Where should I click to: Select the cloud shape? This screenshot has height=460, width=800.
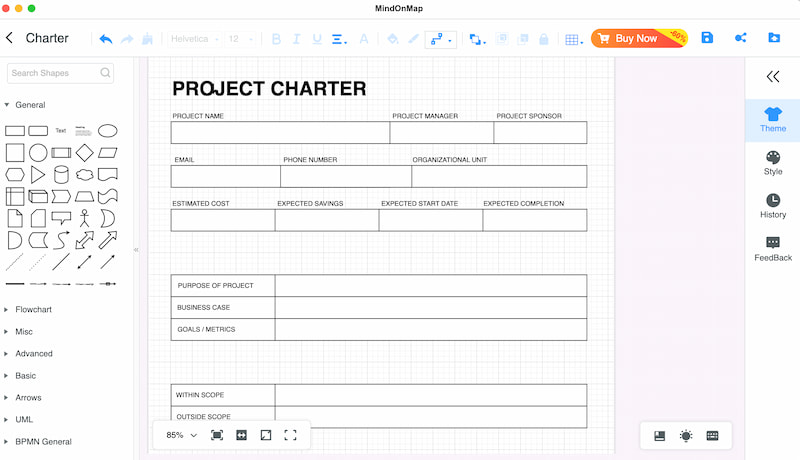(85, 175)
